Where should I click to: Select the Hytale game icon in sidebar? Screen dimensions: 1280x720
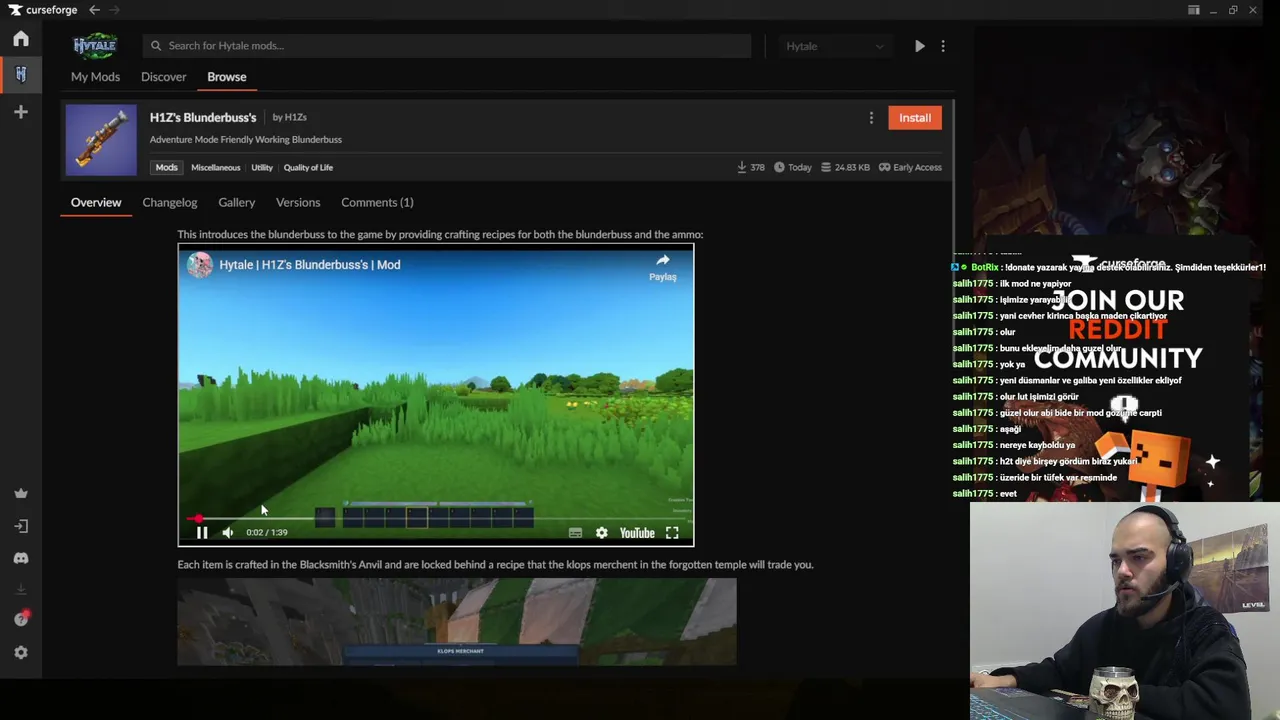pos(21,75)
